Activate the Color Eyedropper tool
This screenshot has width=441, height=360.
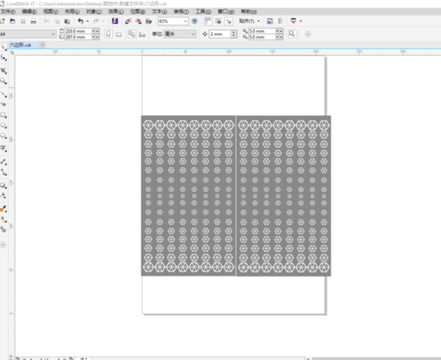4,209
